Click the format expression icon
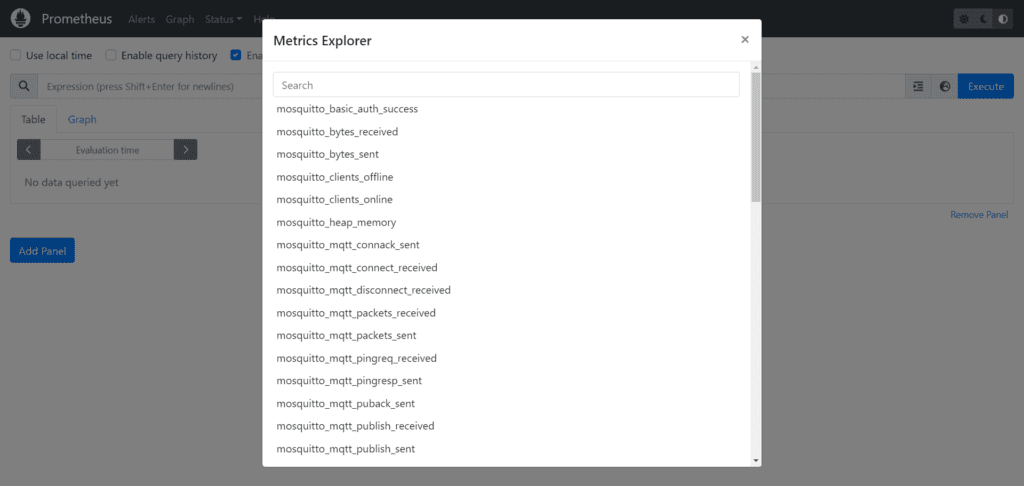 (x=918, y=86)
